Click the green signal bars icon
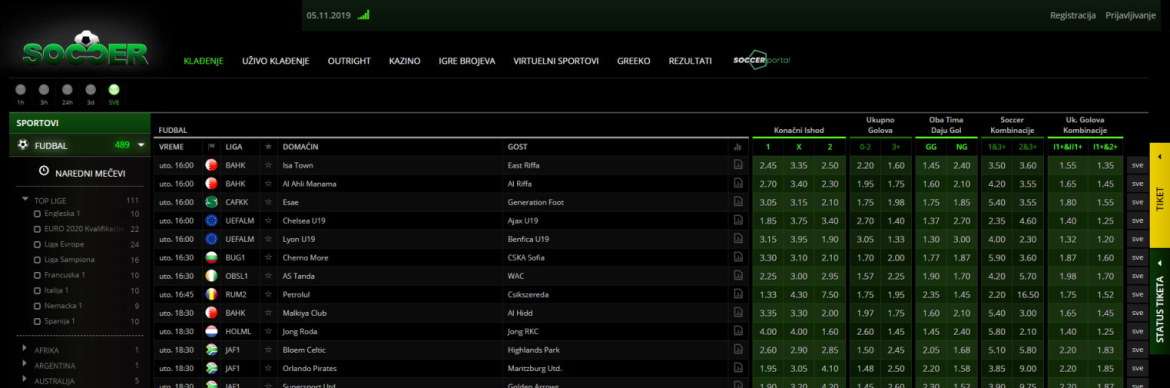Screen dimensions: 1170x388 coord(363,15)
